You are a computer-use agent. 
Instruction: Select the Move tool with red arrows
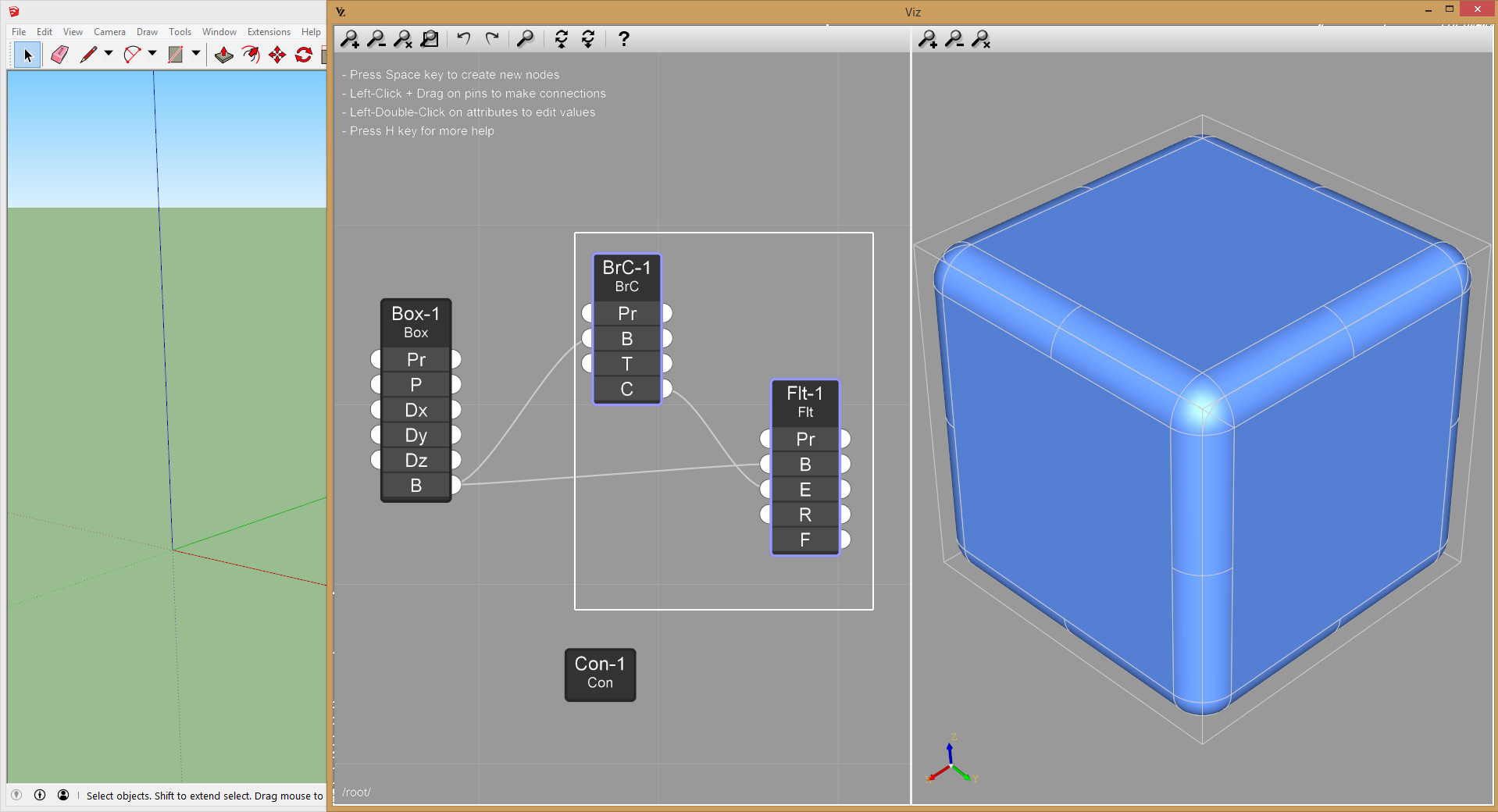pos(277,55)
